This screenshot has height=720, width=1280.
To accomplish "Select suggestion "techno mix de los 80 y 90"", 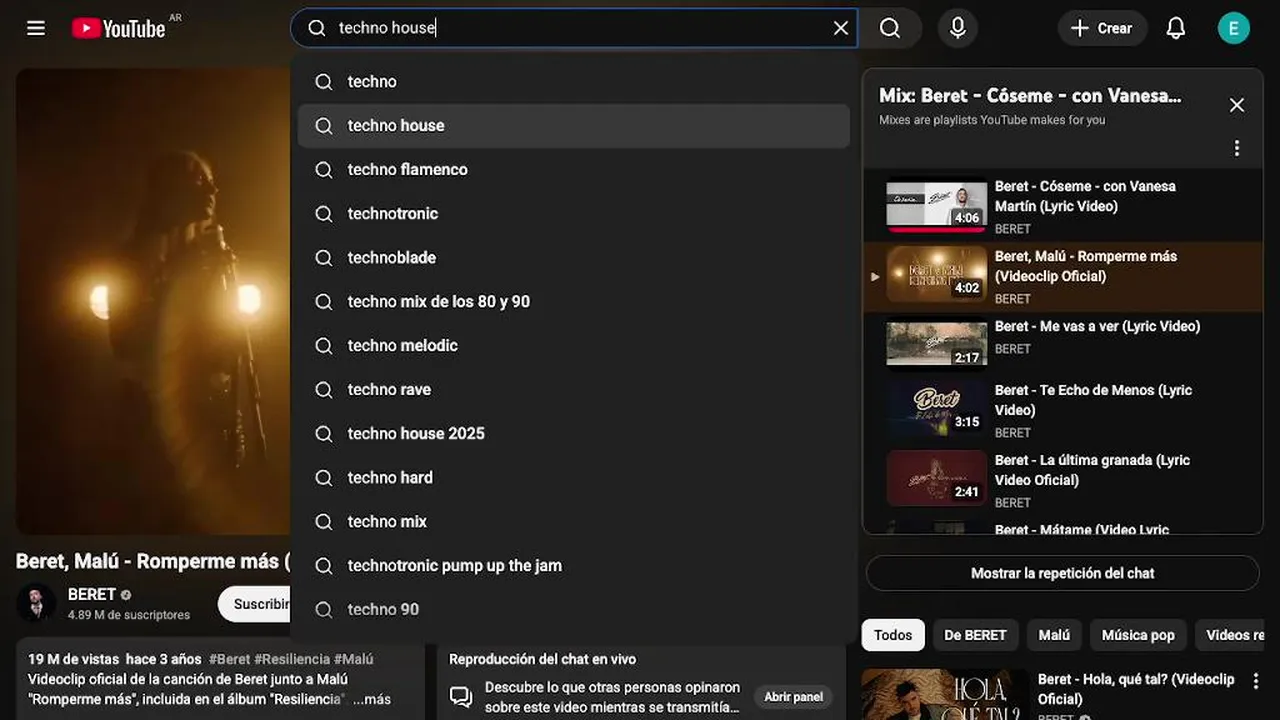I will pyautogui.click(x=574, y=301).
